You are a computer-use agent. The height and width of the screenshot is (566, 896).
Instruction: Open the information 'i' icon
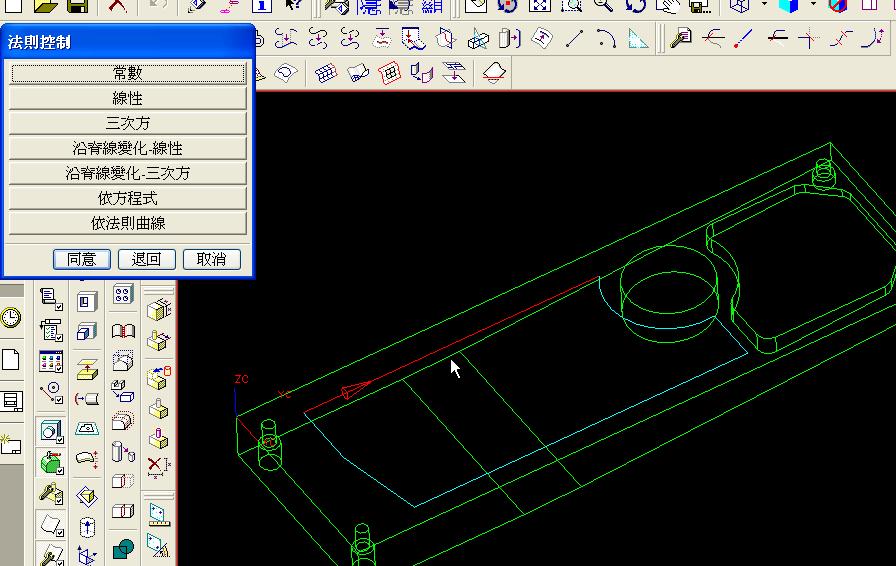pyautogui.click(x=262, y=6)
